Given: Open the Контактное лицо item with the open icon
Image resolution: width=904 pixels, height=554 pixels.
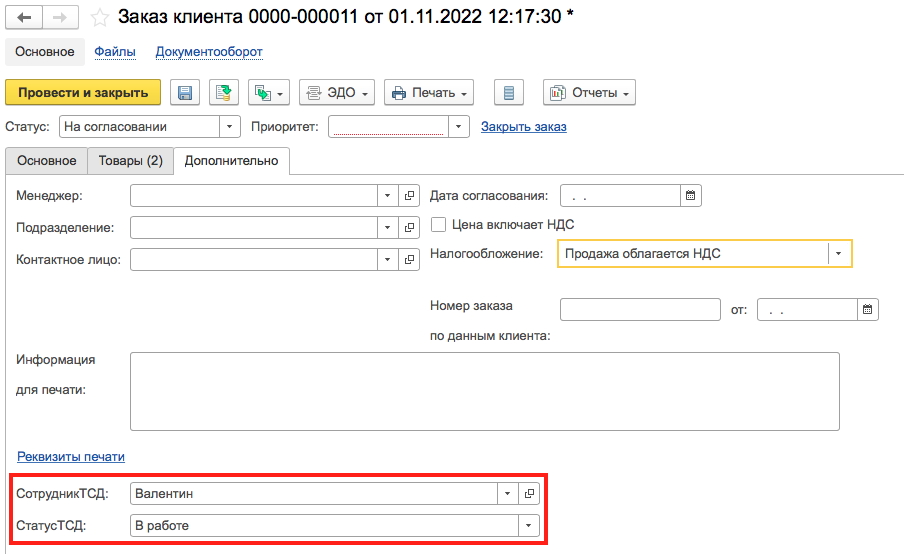Looking at the screenshot, I should [x=409, y=259].
